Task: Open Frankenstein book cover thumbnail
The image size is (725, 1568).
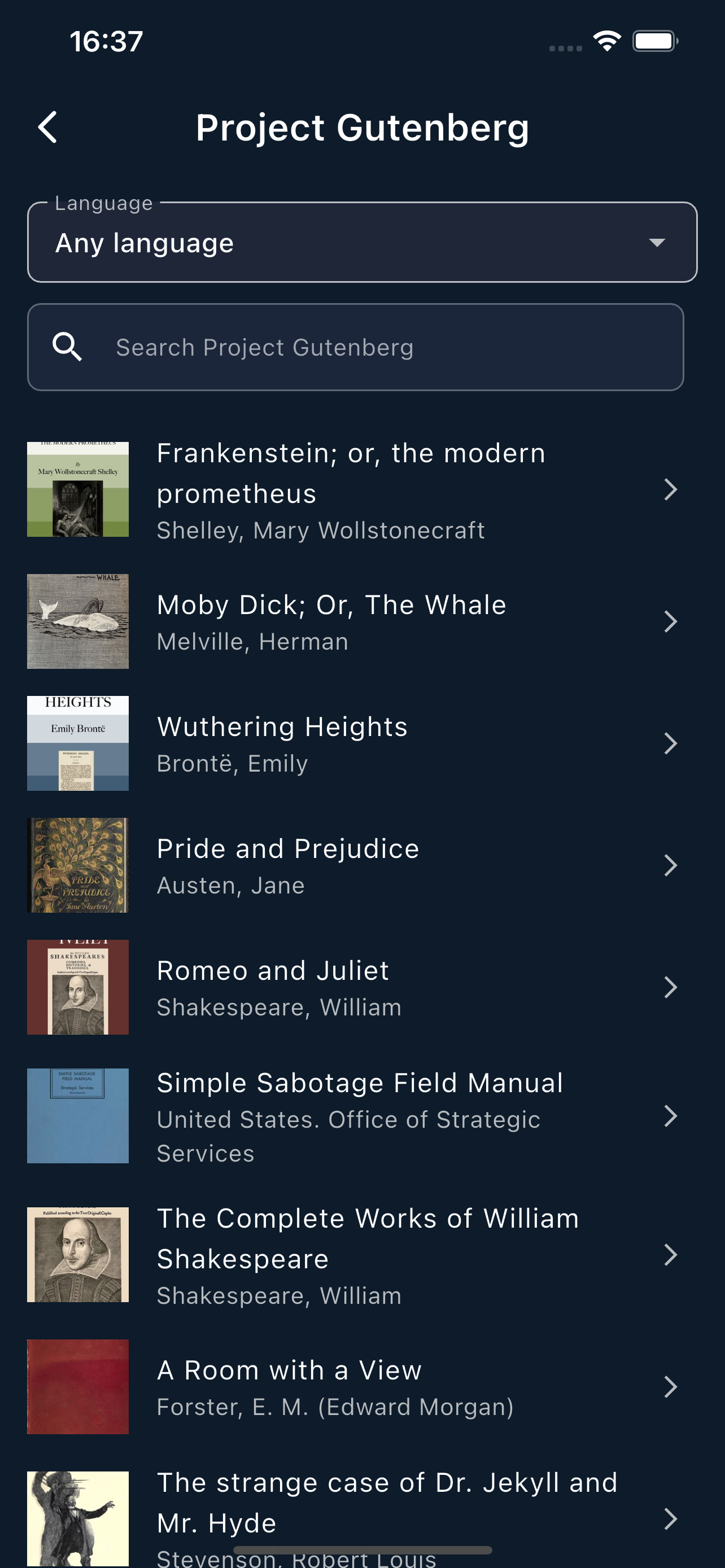Action: 78,489
